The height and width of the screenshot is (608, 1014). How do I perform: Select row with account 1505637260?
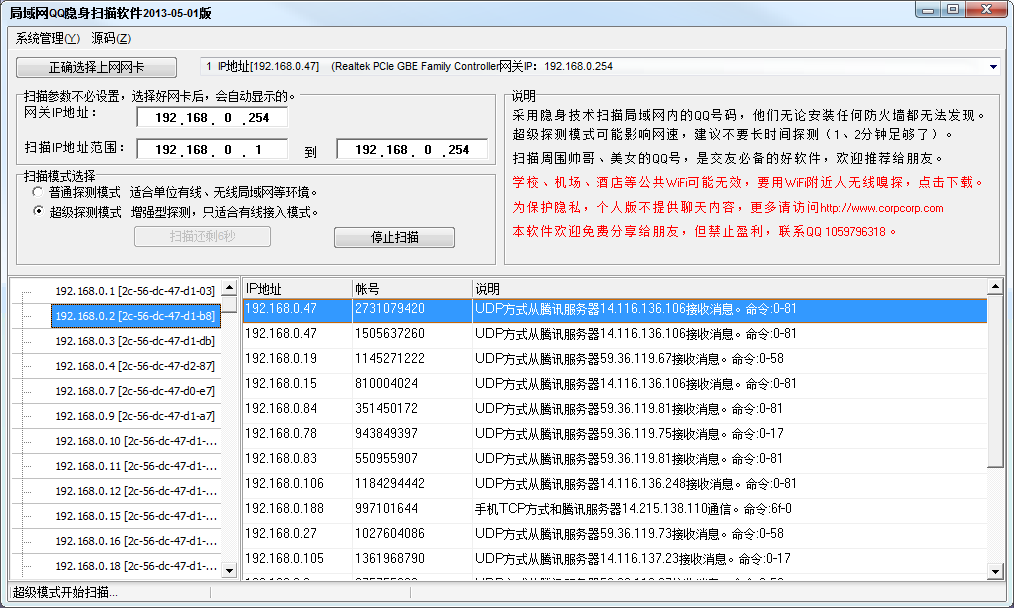(x=615, y=334)
